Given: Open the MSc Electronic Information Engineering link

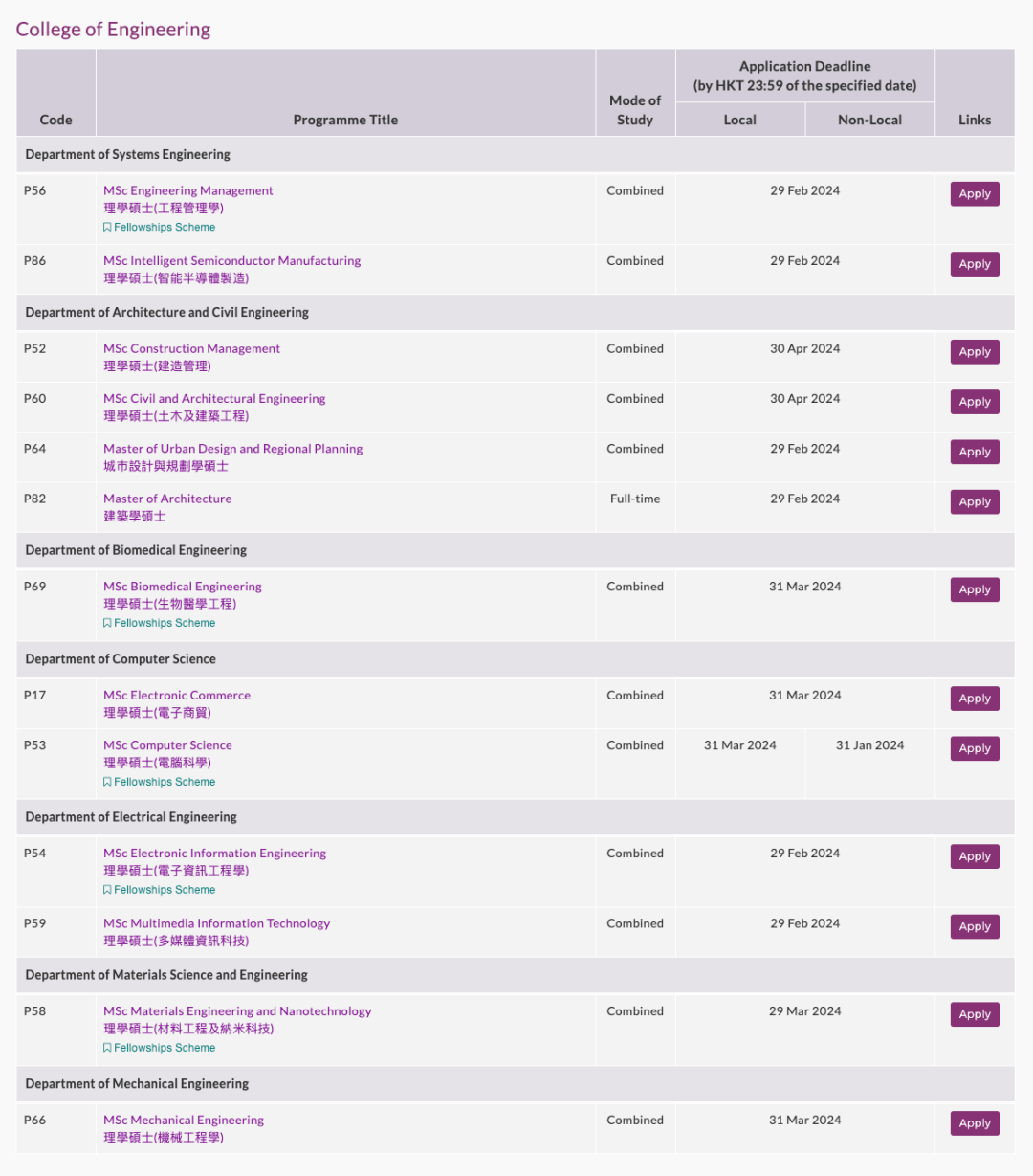Looking at the screenshot, I should point(214,854).
